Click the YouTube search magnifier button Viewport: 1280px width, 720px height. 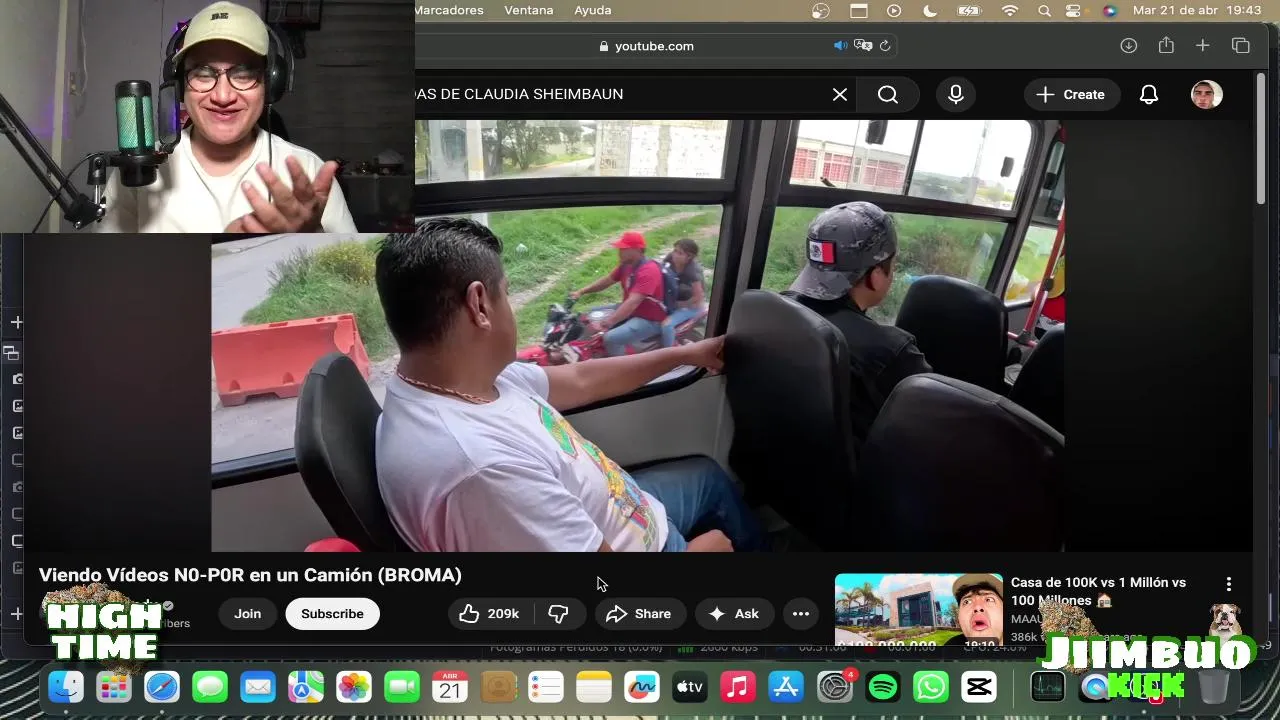coord(888,94)
